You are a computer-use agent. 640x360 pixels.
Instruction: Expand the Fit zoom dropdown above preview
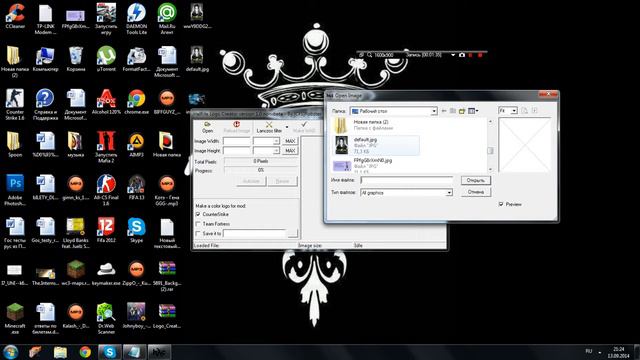click(x=514, y=111)
